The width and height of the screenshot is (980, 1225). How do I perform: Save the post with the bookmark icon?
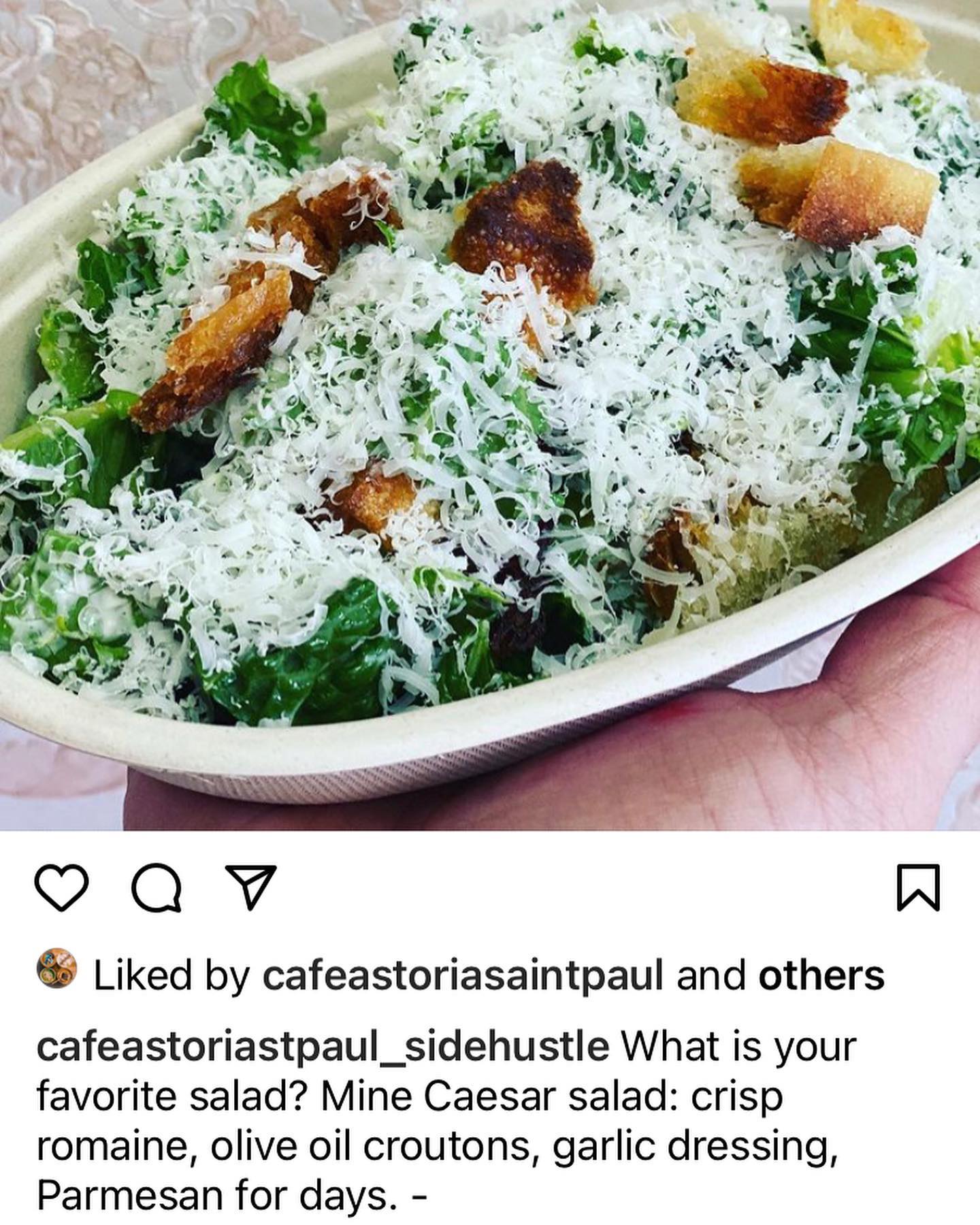tap(918, 887)
